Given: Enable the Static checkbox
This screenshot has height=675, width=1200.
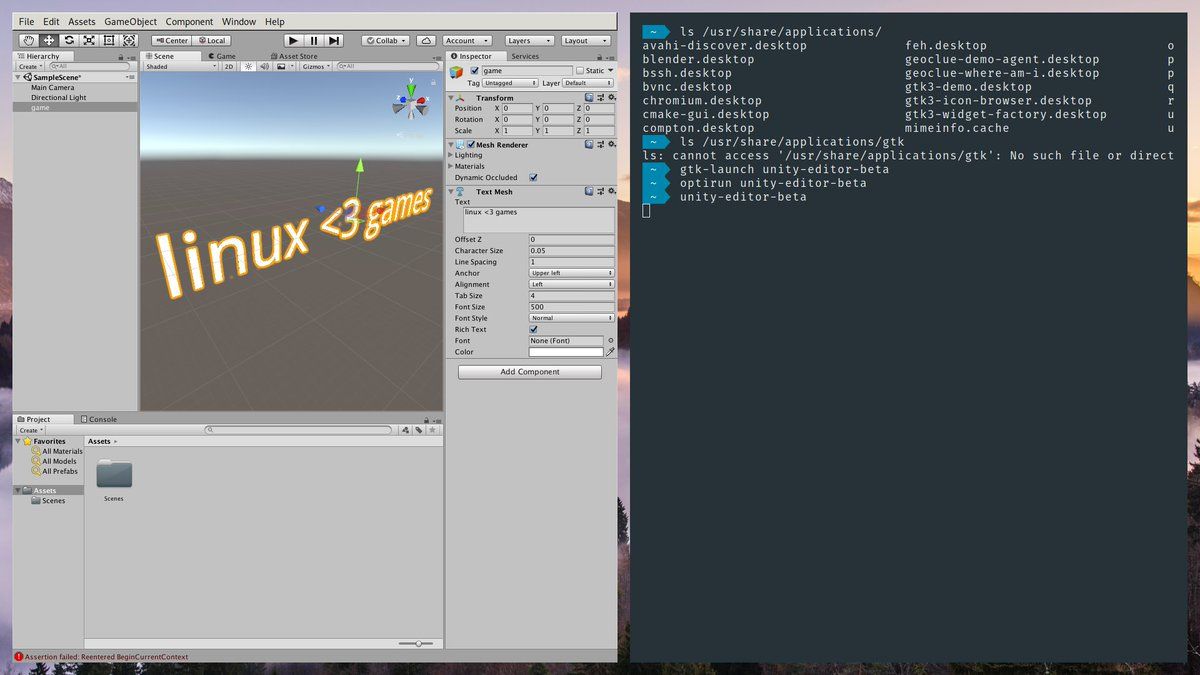Looking at the screenshot, I should point(580,71).
